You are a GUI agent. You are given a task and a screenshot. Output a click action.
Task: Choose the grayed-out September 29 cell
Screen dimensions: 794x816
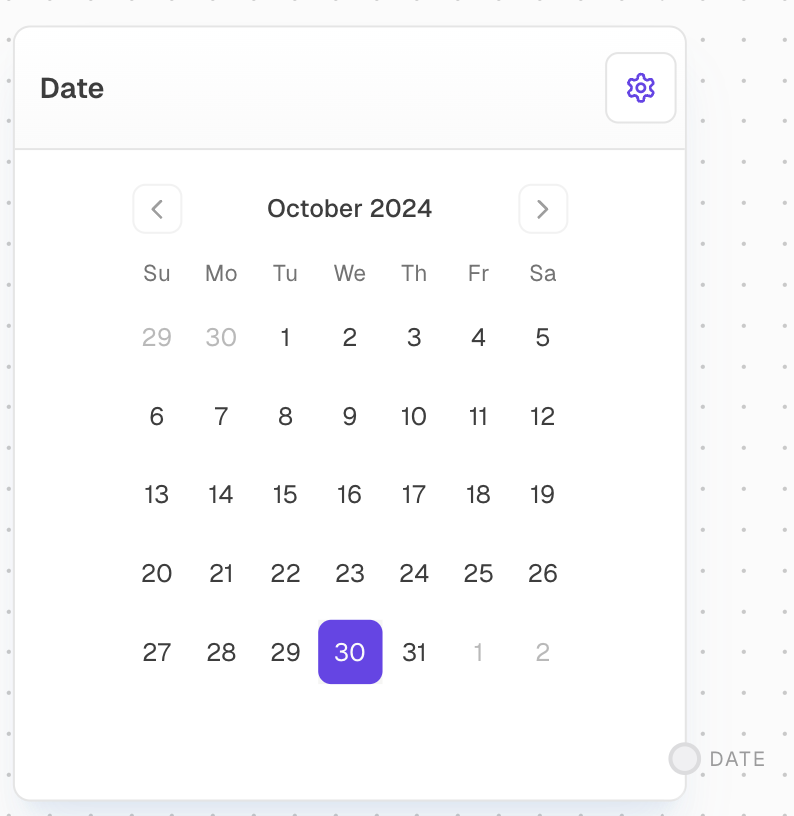(157, 338)
